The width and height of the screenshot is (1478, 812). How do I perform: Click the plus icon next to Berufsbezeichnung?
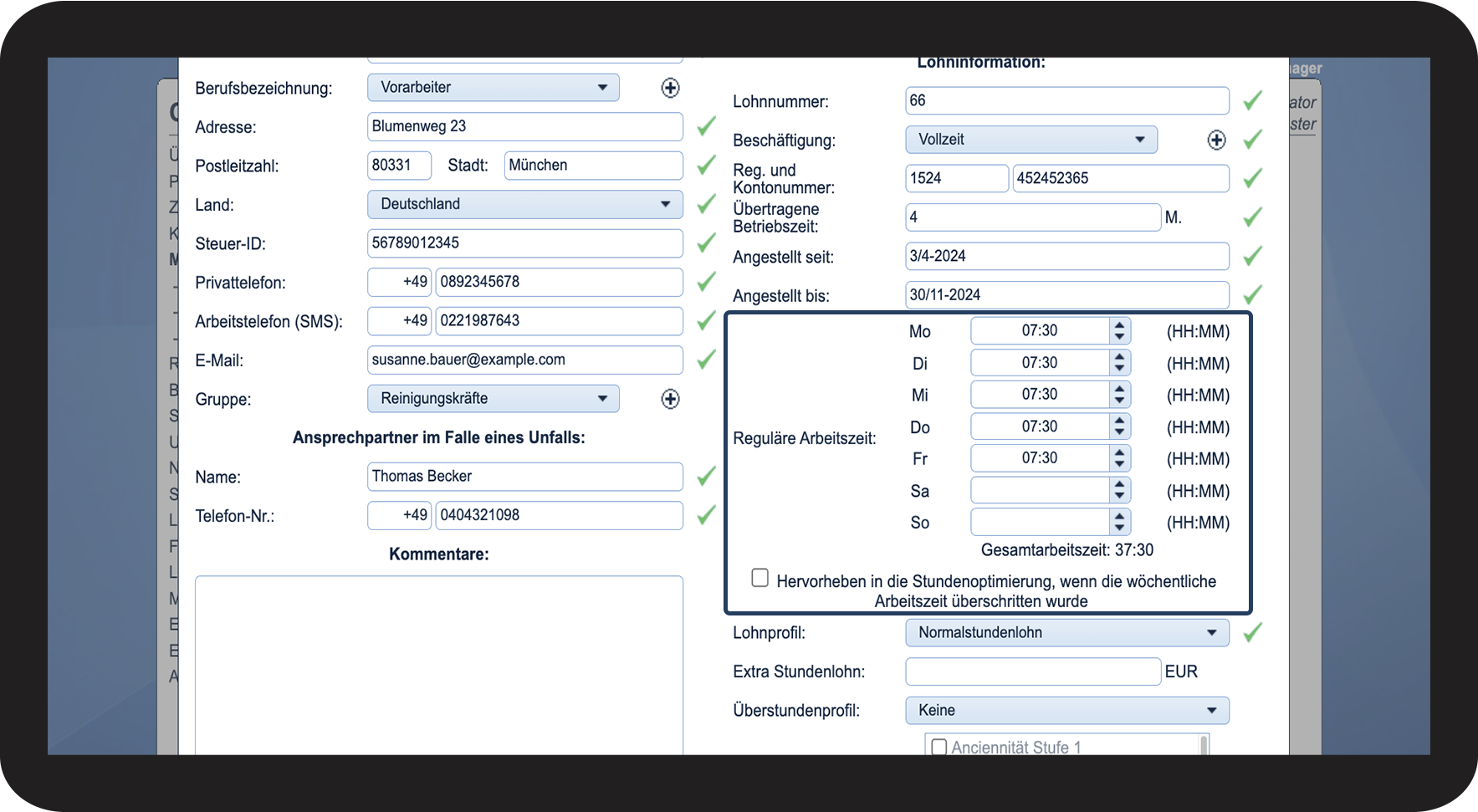(670, 88)
